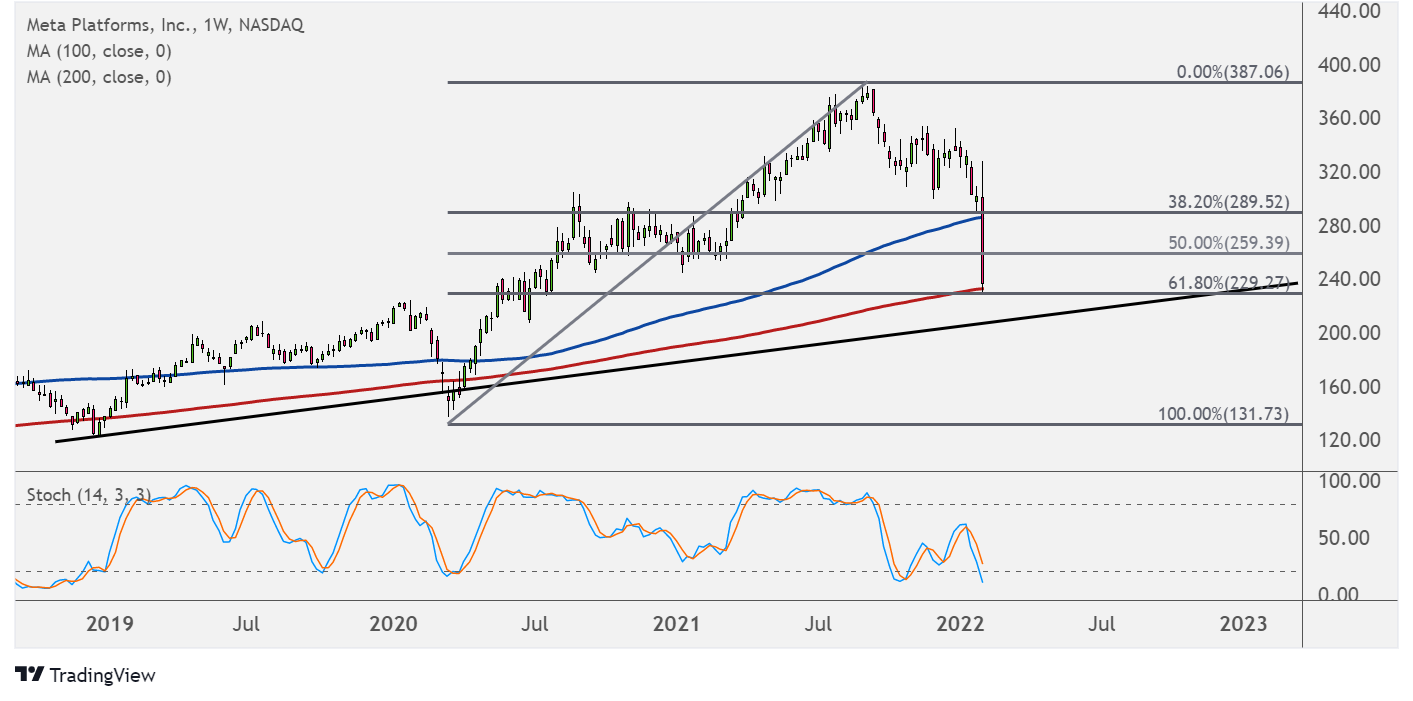Click the 100.00%(131.73) Fibonacci label

click(x=1224, y=414)
